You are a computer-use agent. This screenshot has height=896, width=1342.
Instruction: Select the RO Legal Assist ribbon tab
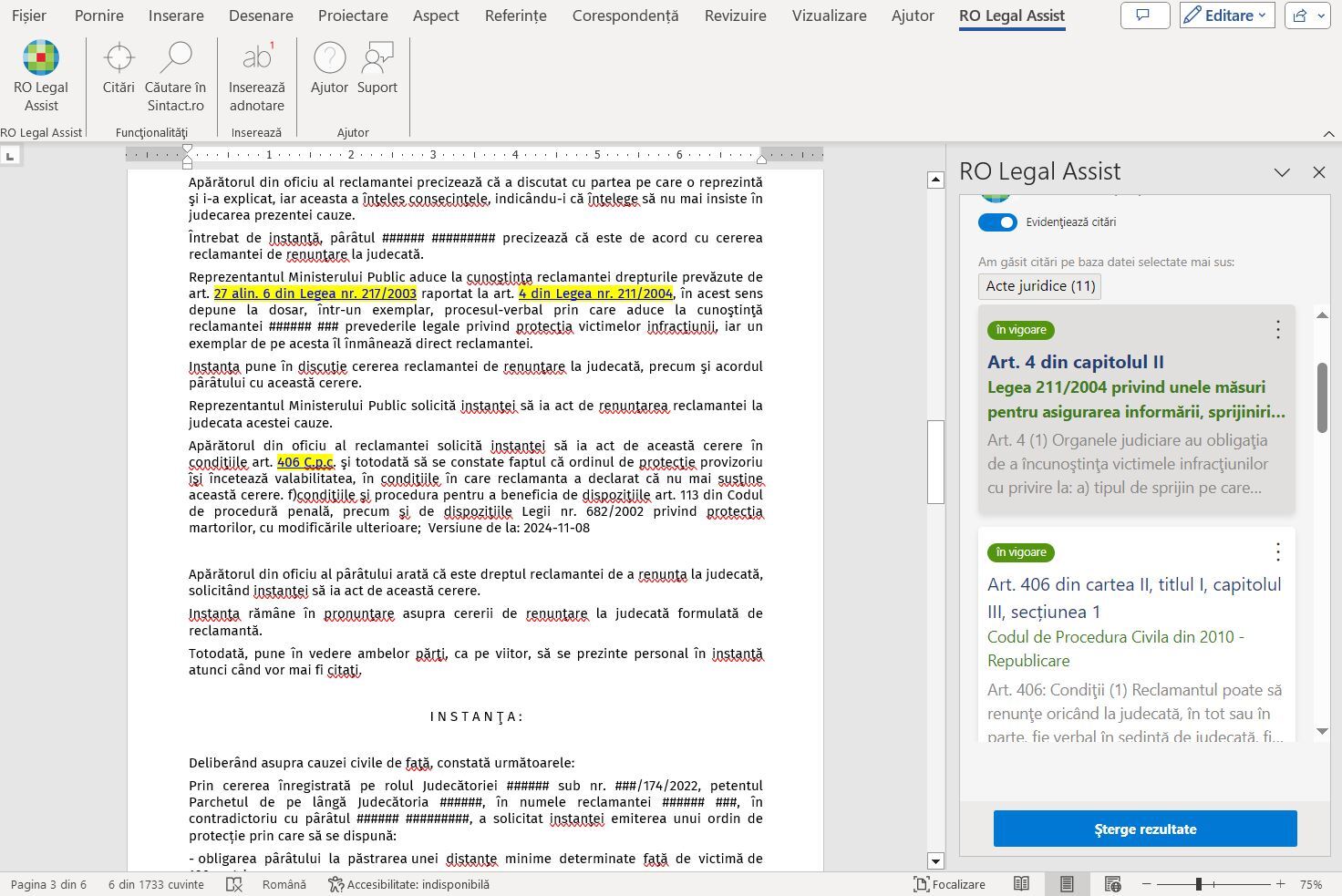1012,15
